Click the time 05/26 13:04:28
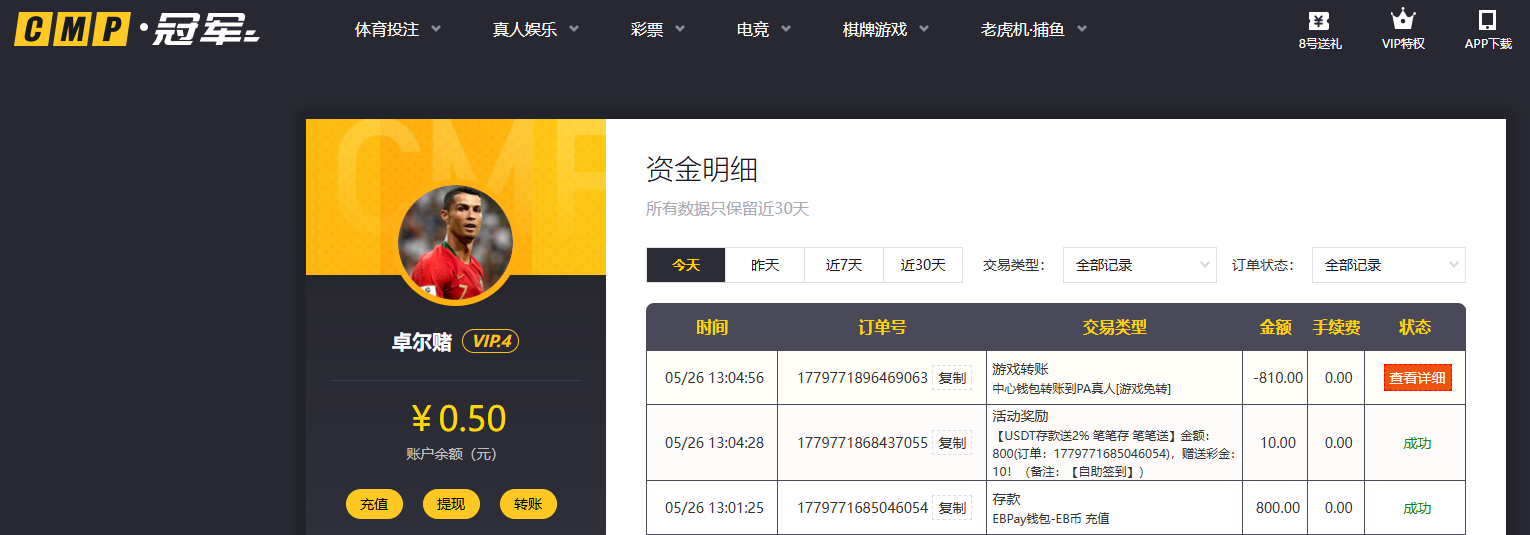1530x535 pixels. (x=714, y=443)
